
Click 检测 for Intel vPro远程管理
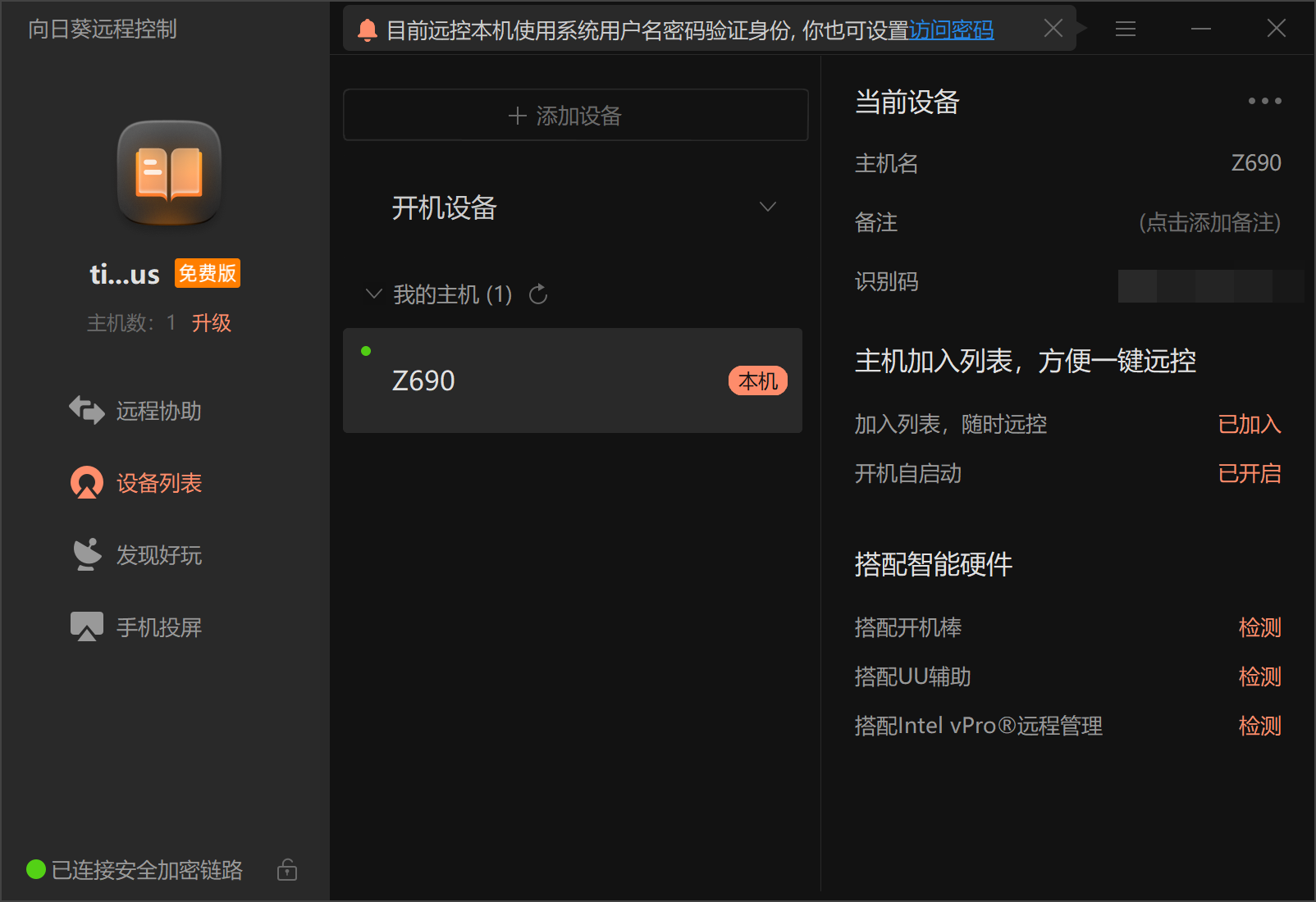(1260, 726)
